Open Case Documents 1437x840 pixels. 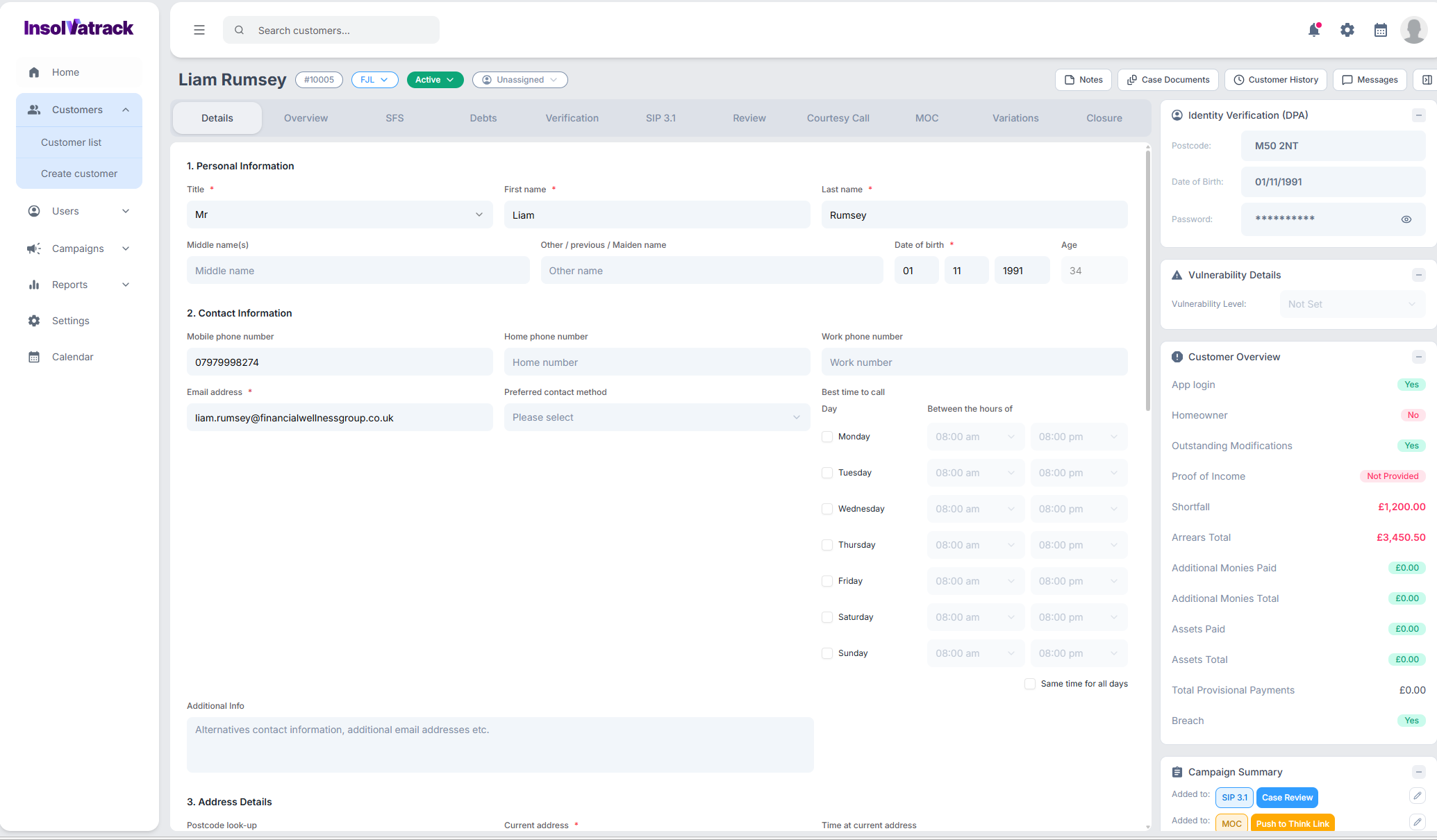pos(1168,80)
